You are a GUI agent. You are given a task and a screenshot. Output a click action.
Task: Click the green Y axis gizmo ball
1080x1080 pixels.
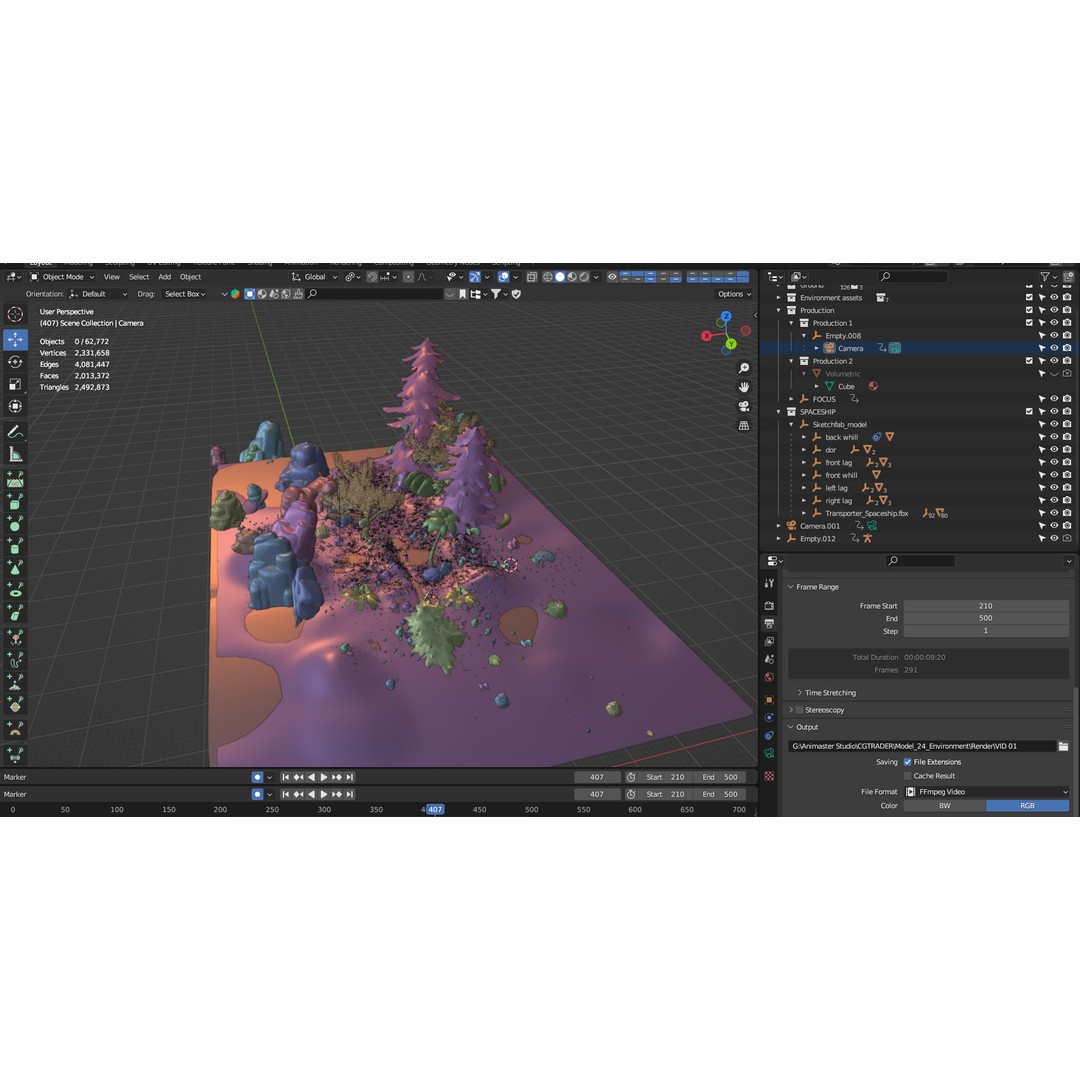click(x=731, y=344)
